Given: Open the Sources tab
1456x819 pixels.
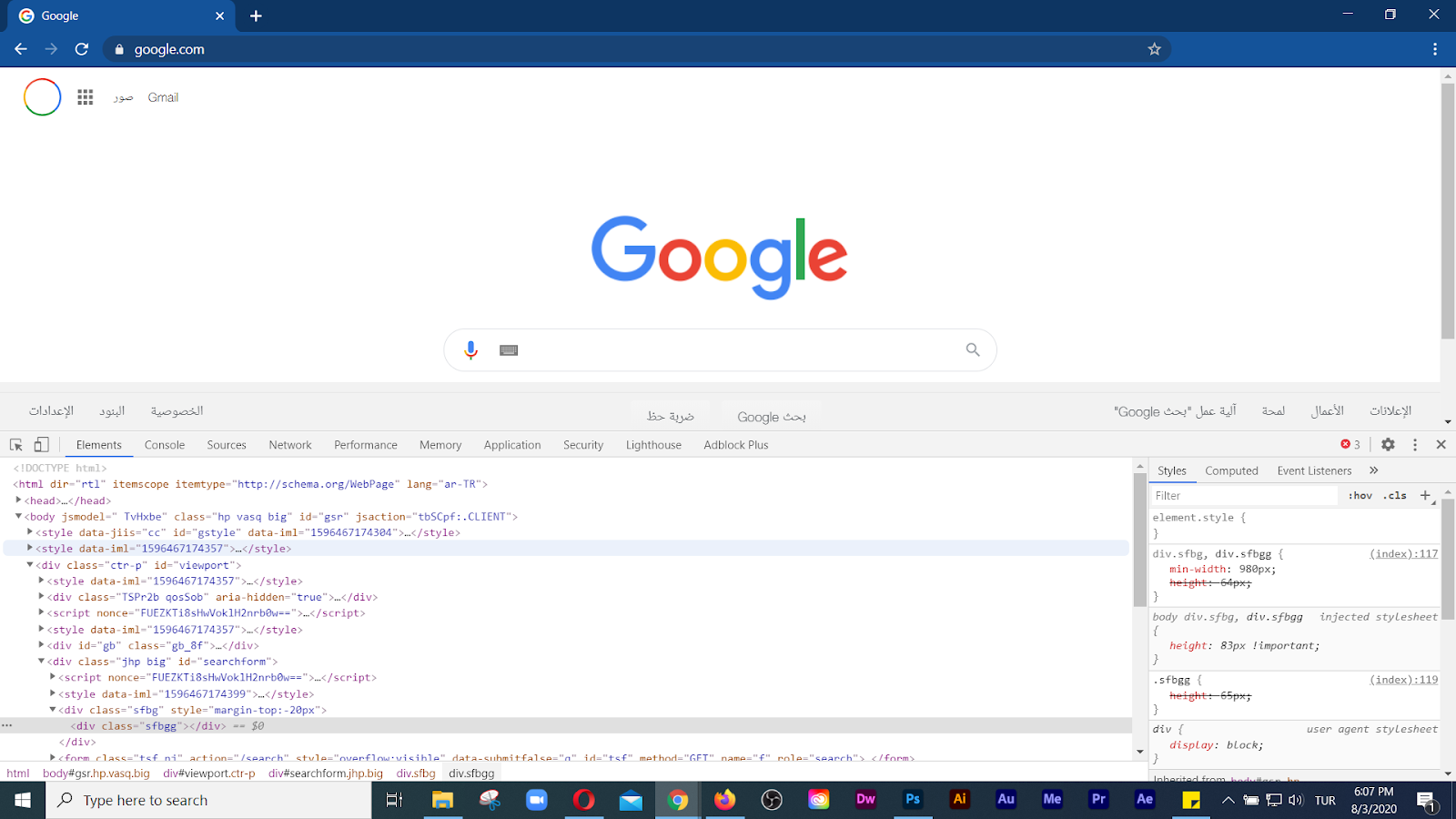Looking at the screenshot, I should coord(227,445).
